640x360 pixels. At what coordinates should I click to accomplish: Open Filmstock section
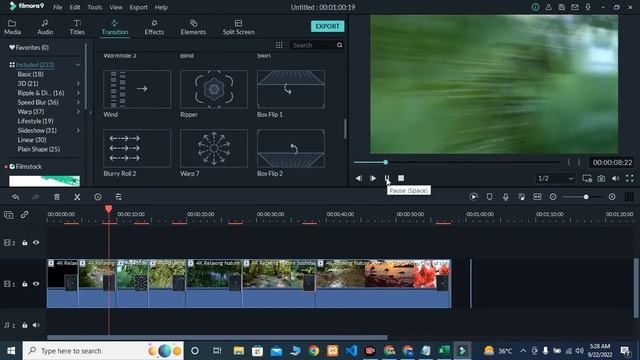[x=25, y=167]
